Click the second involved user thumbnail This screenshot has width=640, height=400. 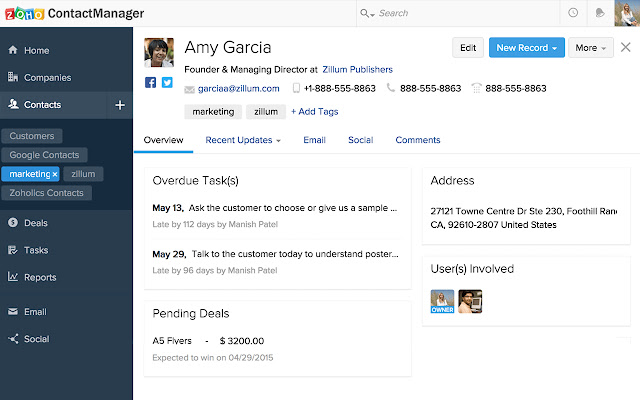[x=470, y=301]
